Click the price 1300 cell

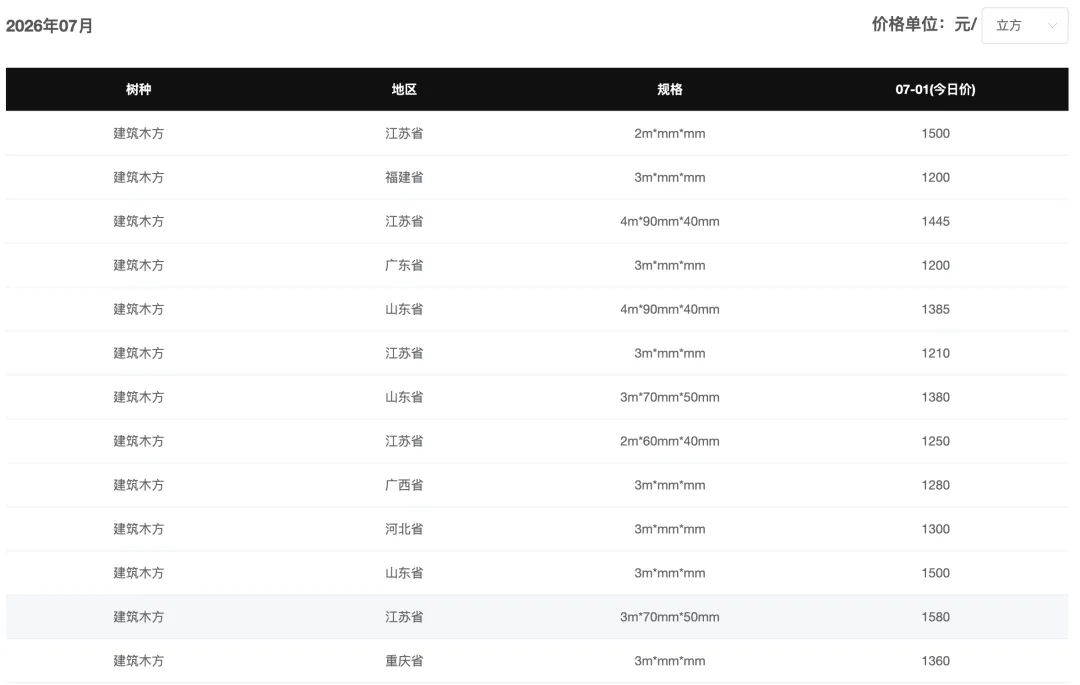click(x=935, y=529)
